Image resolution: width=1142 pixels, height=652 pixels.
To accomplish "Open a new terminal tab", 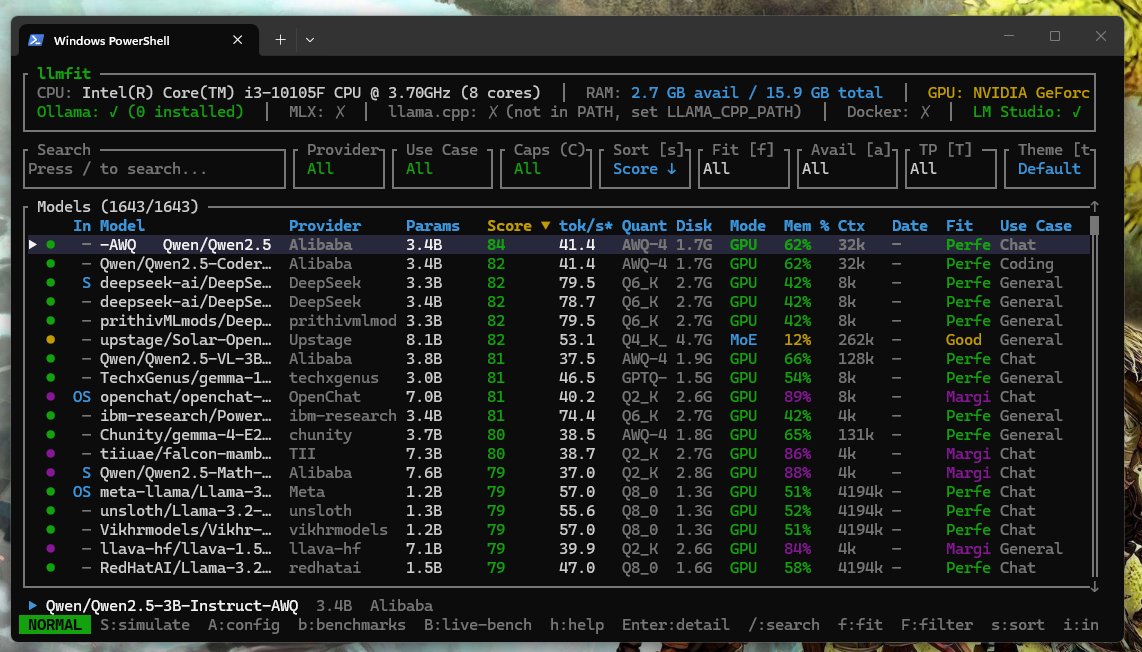I will (280, 40).
